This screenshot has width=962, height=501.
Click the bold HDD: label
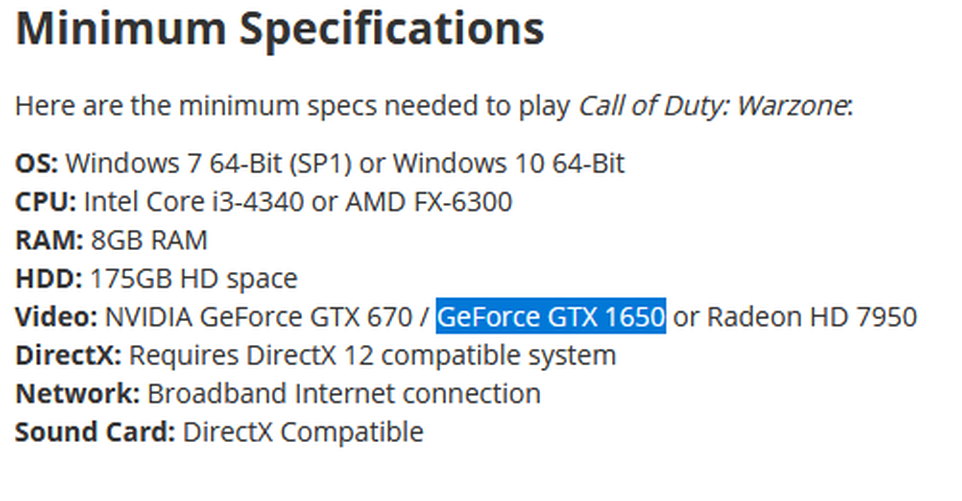[x=49, y=278]
